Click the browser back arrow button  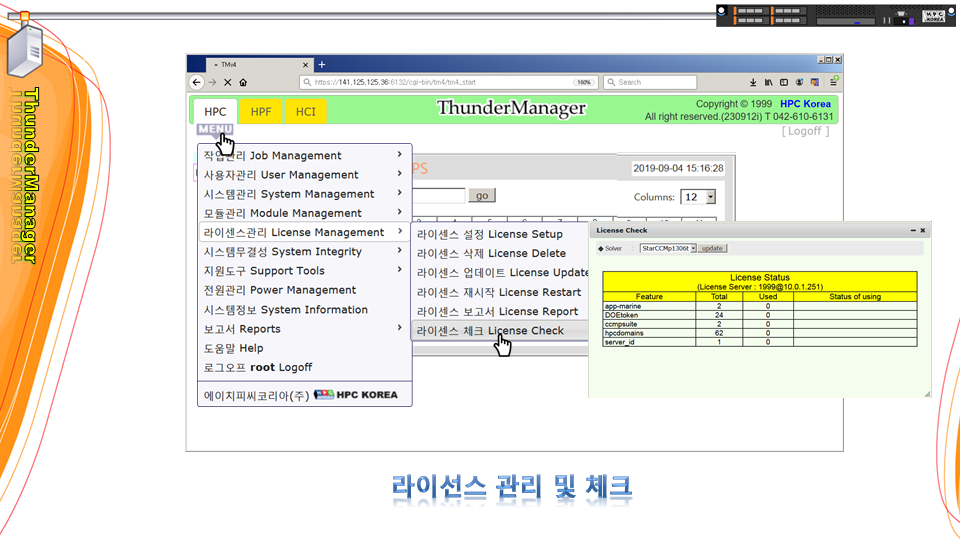click(197, 83)
